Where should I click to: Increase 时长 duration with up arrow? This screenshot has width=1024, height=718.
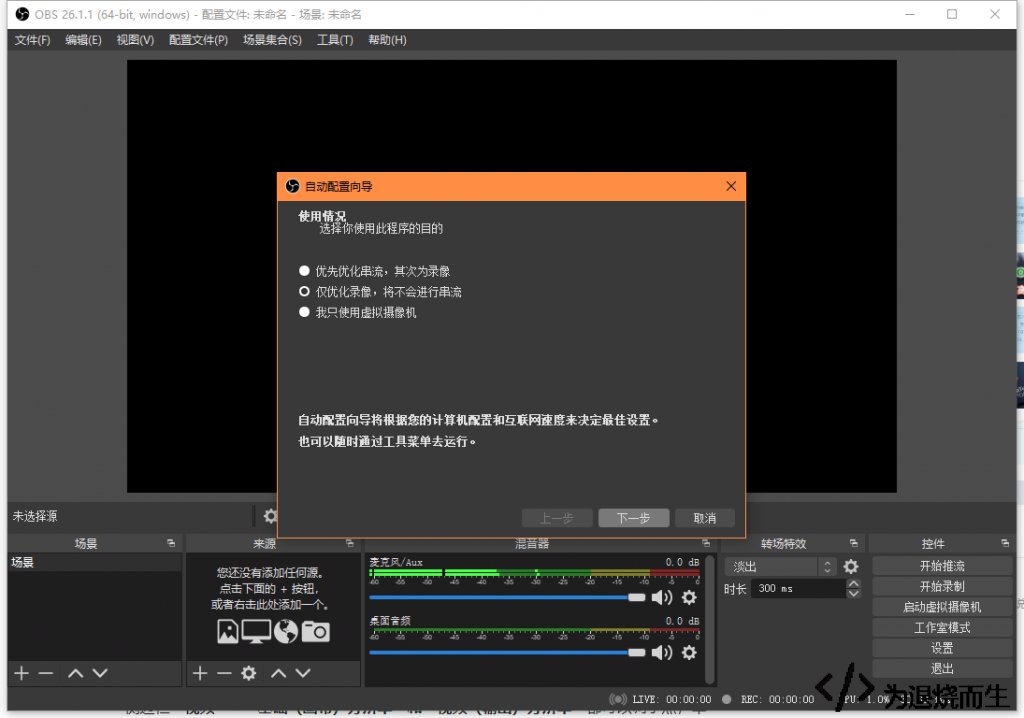[x=854, y=583]
